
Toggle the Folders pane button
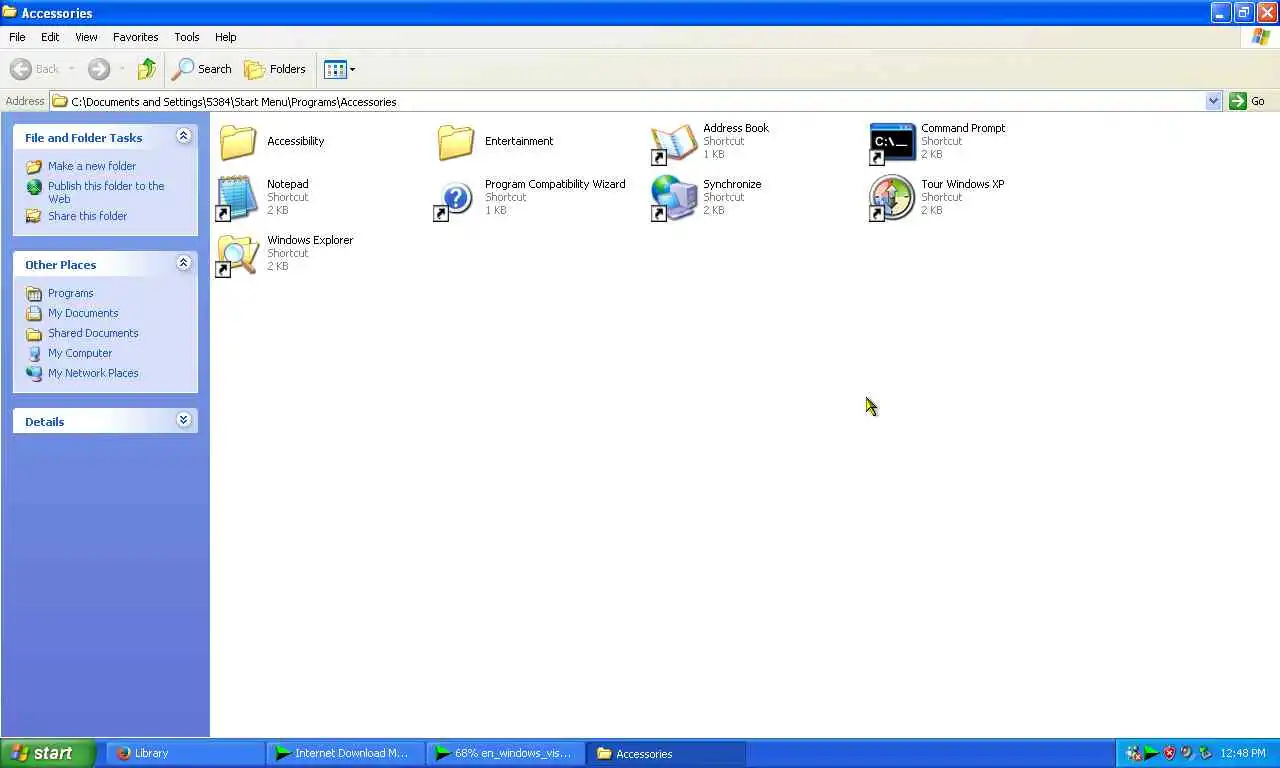[275, 69]
